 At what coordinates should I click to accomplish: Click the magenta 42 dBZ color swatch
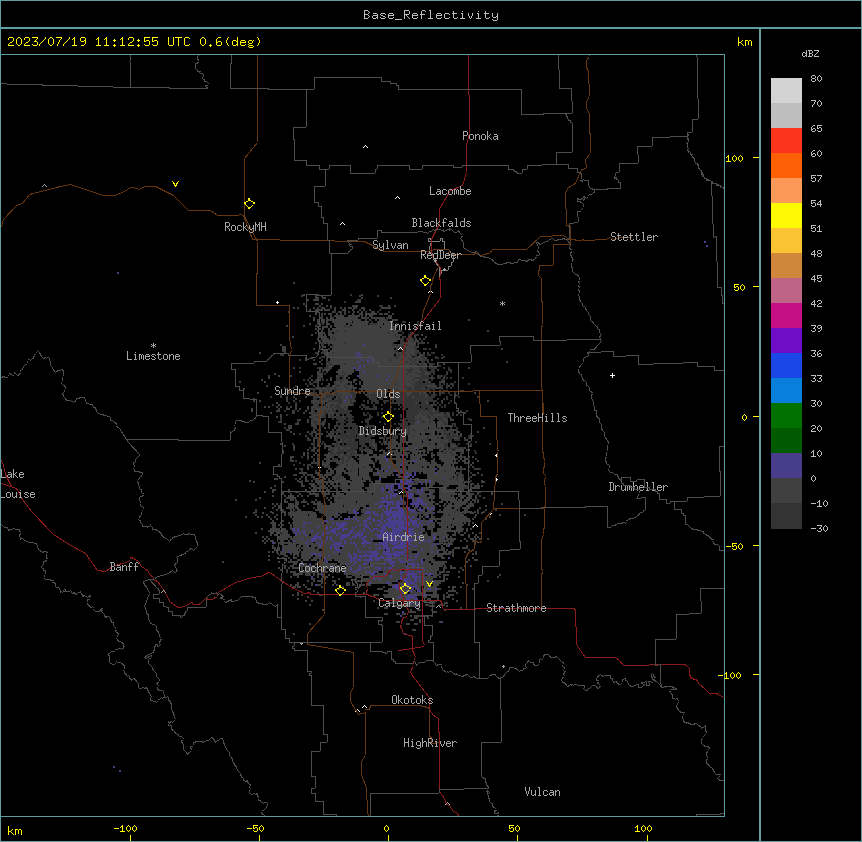(786, 315)
